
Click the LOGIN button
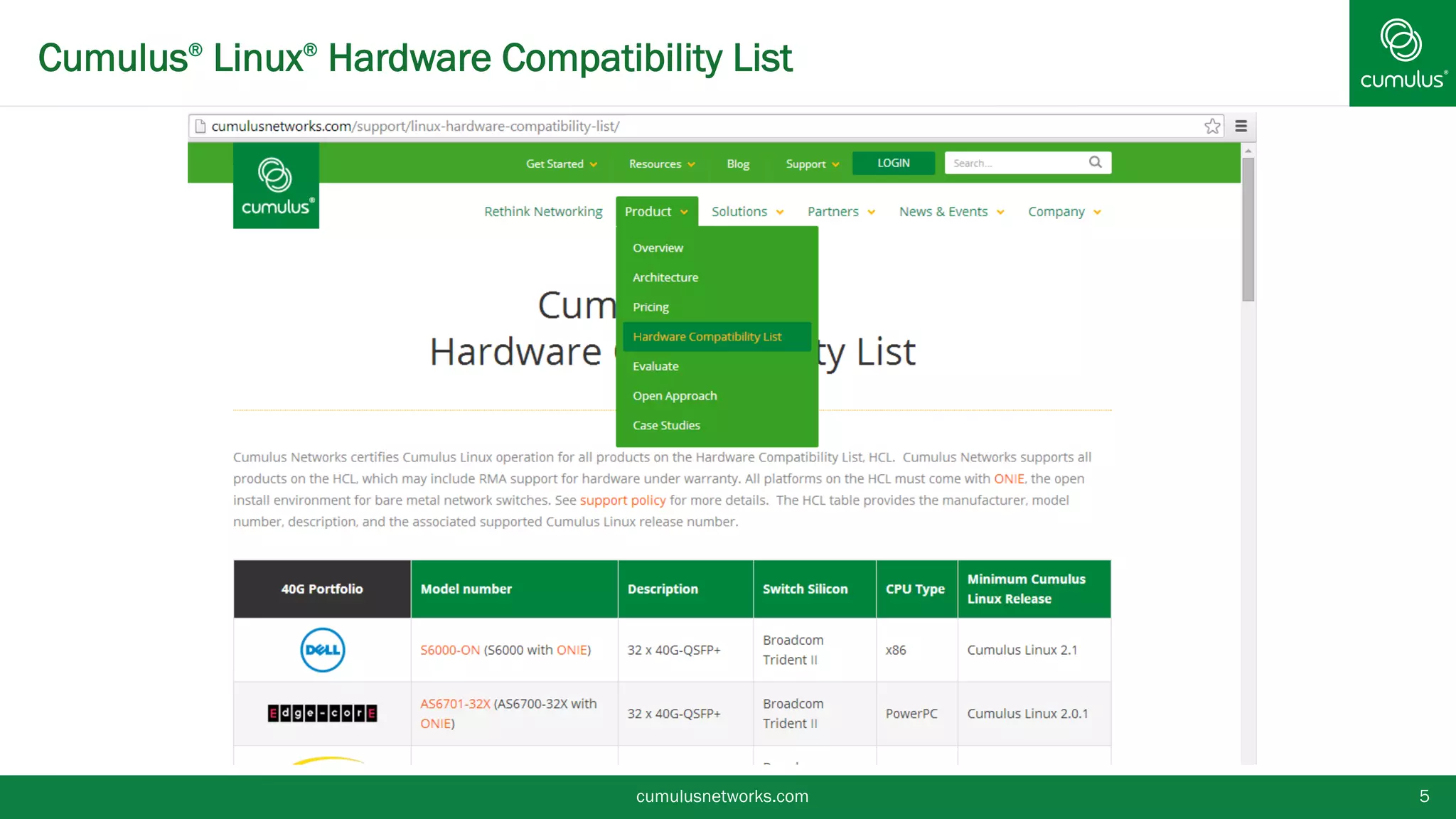coord(894,163)
